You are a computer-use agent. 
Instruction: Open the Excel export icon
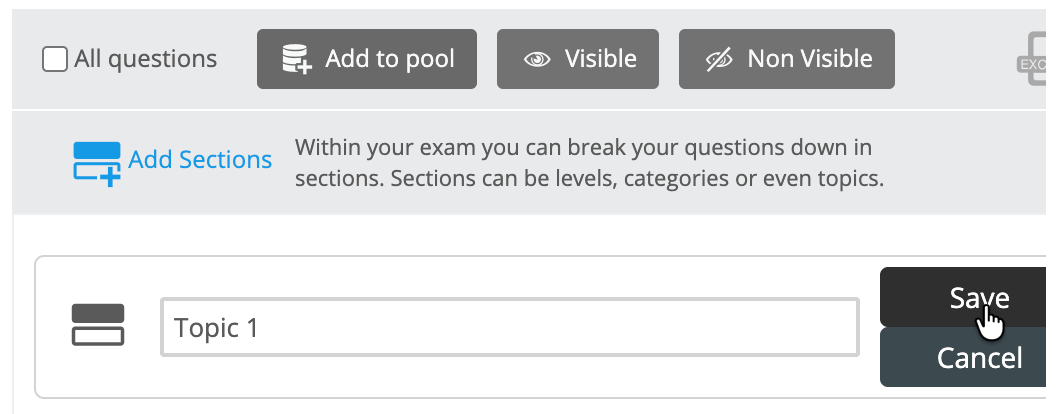point(1035,60)
